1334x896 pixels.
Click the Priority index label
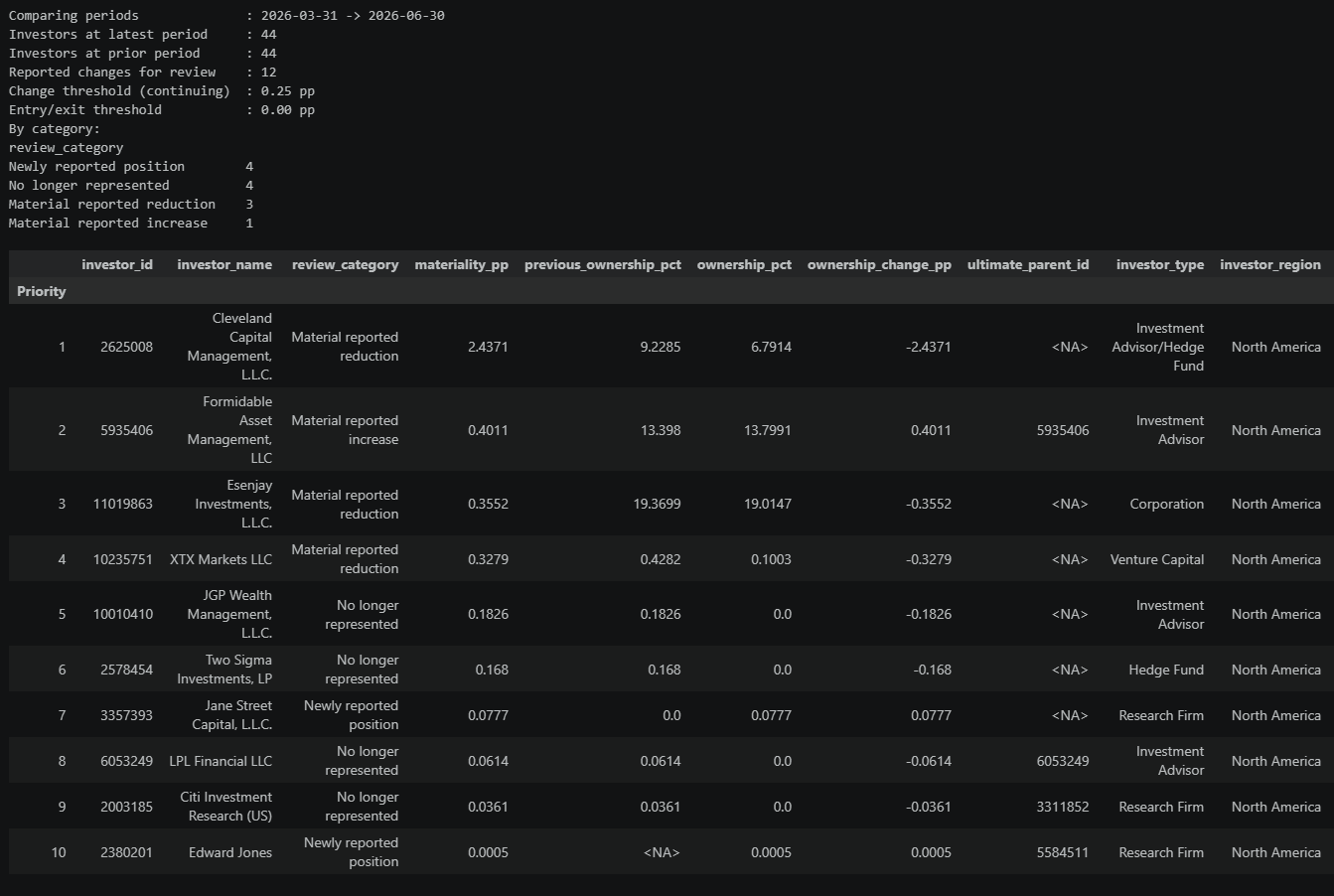pos(42,291)
